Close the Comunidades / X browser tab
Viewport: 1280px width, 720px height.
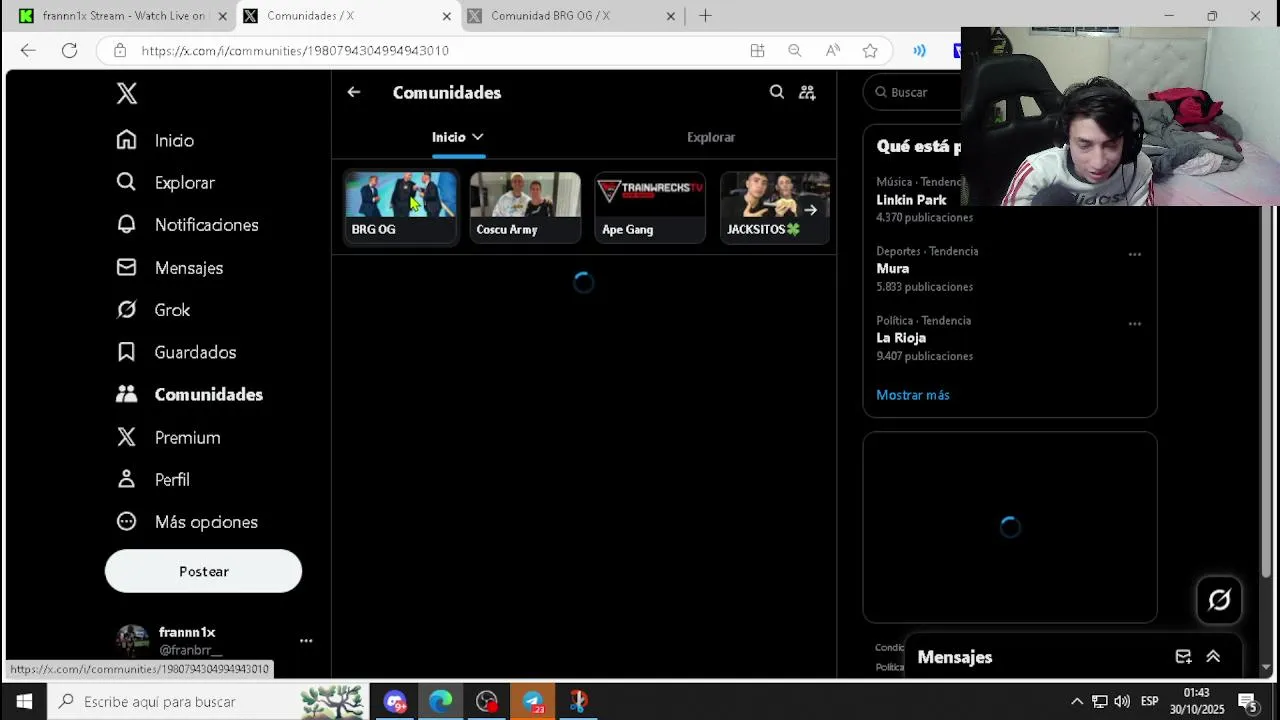[x=446, y=16]
